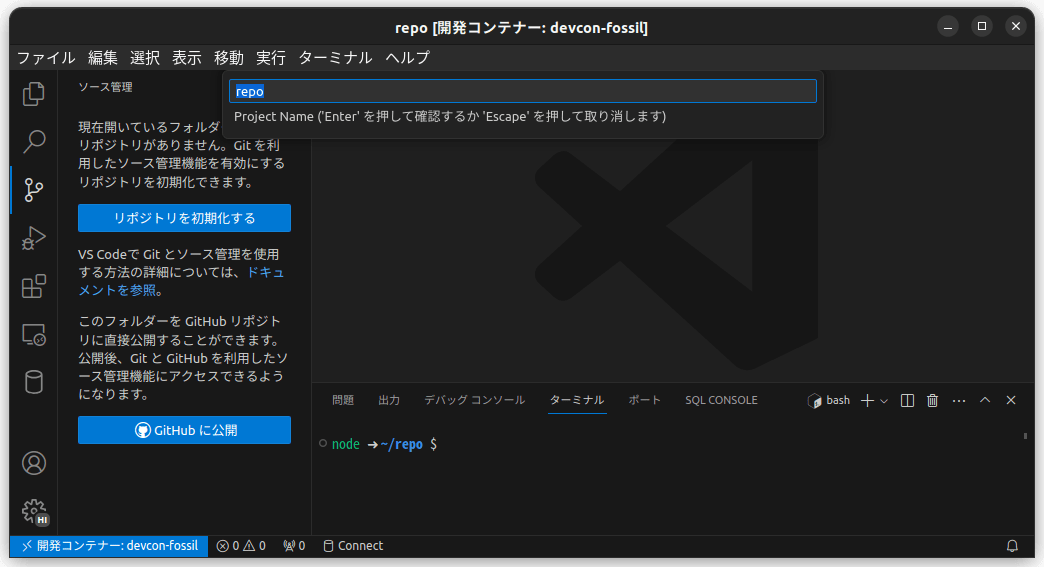Click the terminal scrollbar handle
This screenshot has width=1044, height=567.
point(1025,436)
